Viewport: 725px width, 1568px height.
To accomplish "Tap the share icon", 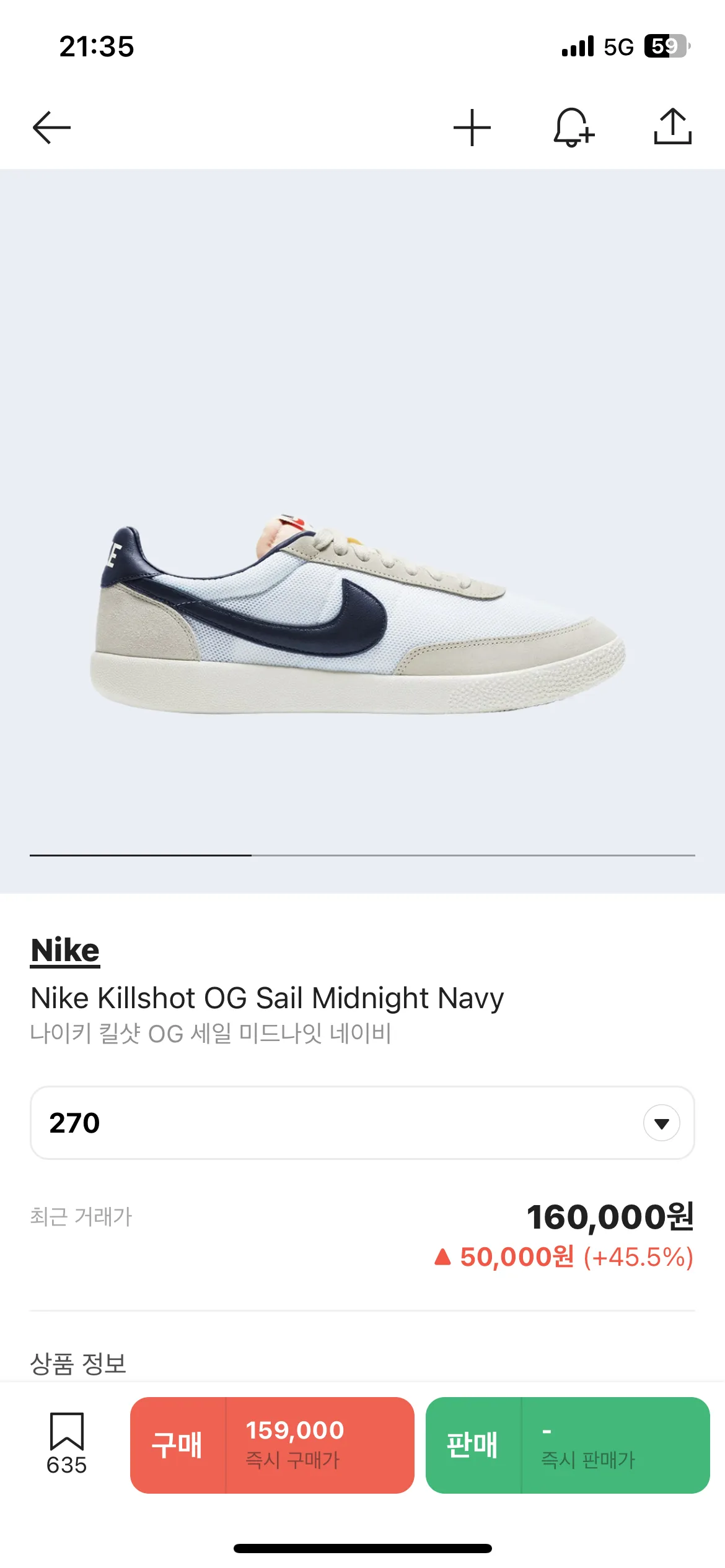I will pyautogui.click(x=672, y=127).
